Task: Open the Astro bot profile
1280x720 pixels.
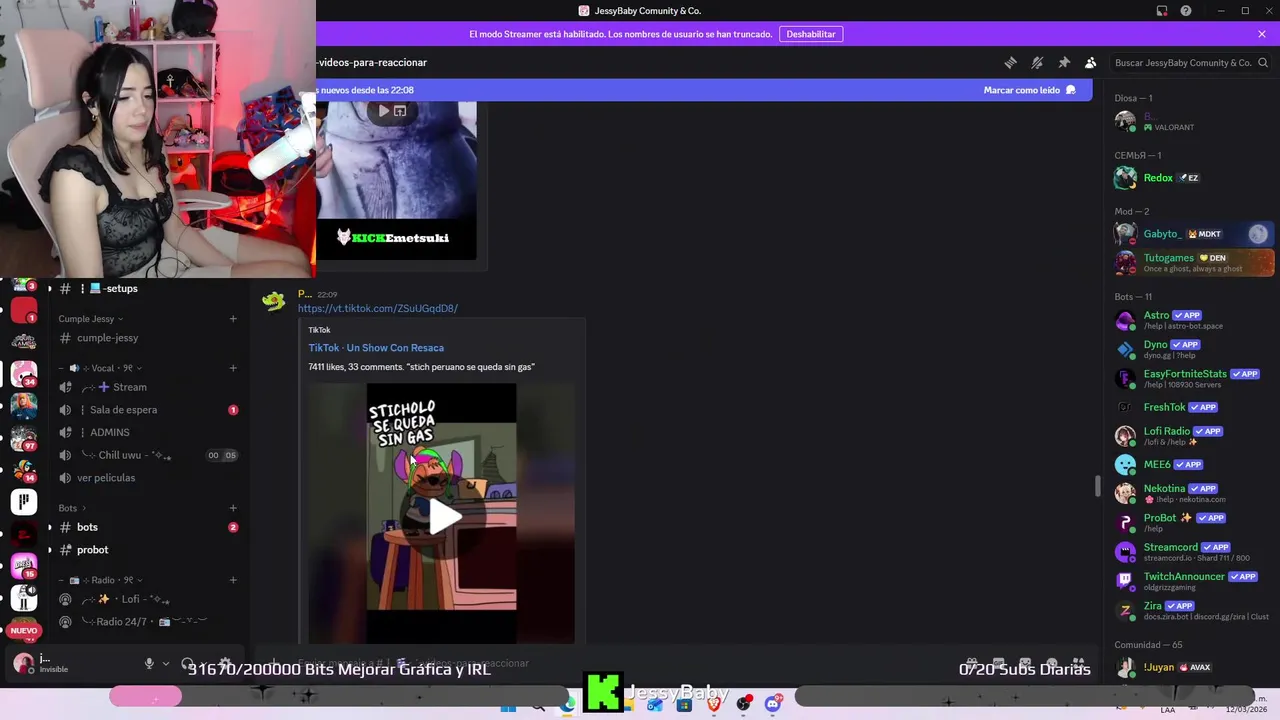Action: click(x=1193, y=320)
